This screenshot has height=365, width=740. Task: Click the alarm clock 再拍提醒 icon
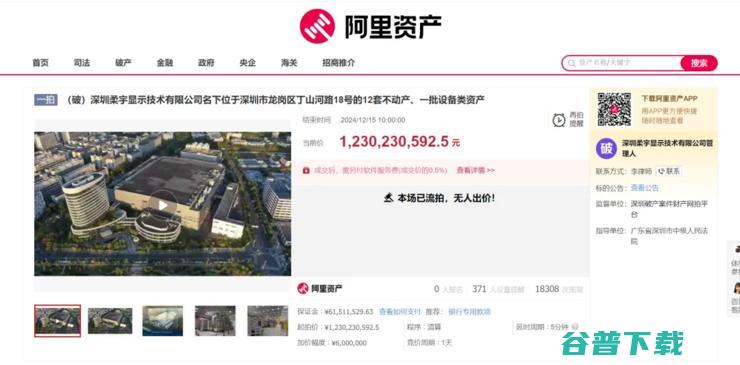point(559,120)
